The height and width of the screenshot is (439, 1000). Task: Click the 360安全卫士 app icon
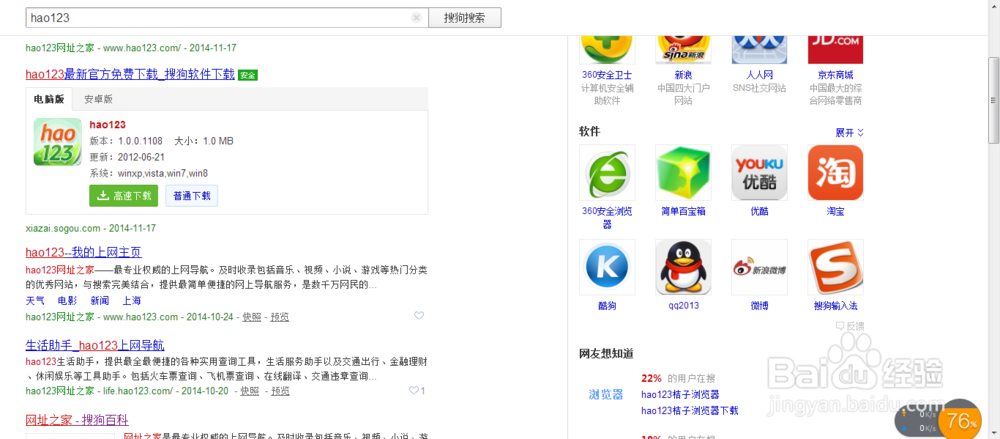click(x=607, y=49)
